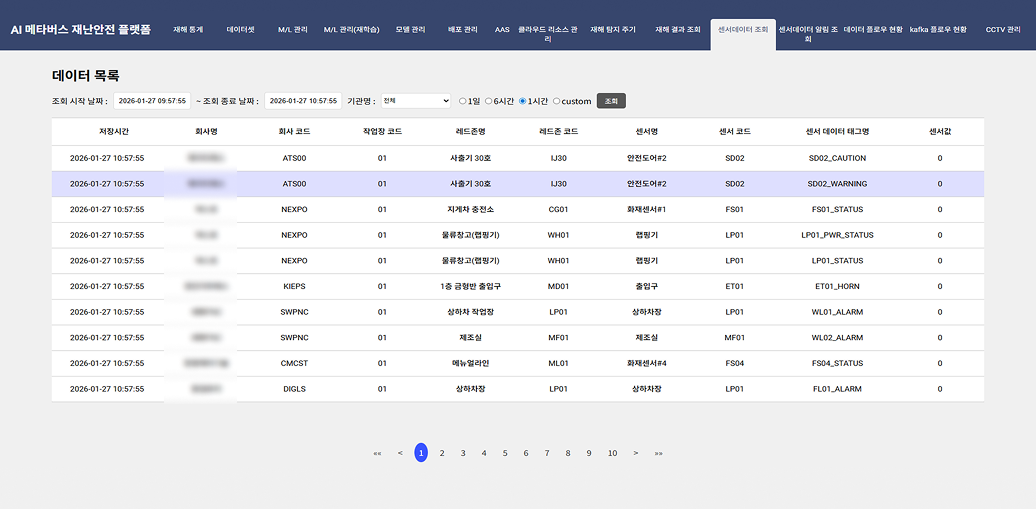Go to pagination page 8
1036x509 pixels.
click(x=568, y=453)
